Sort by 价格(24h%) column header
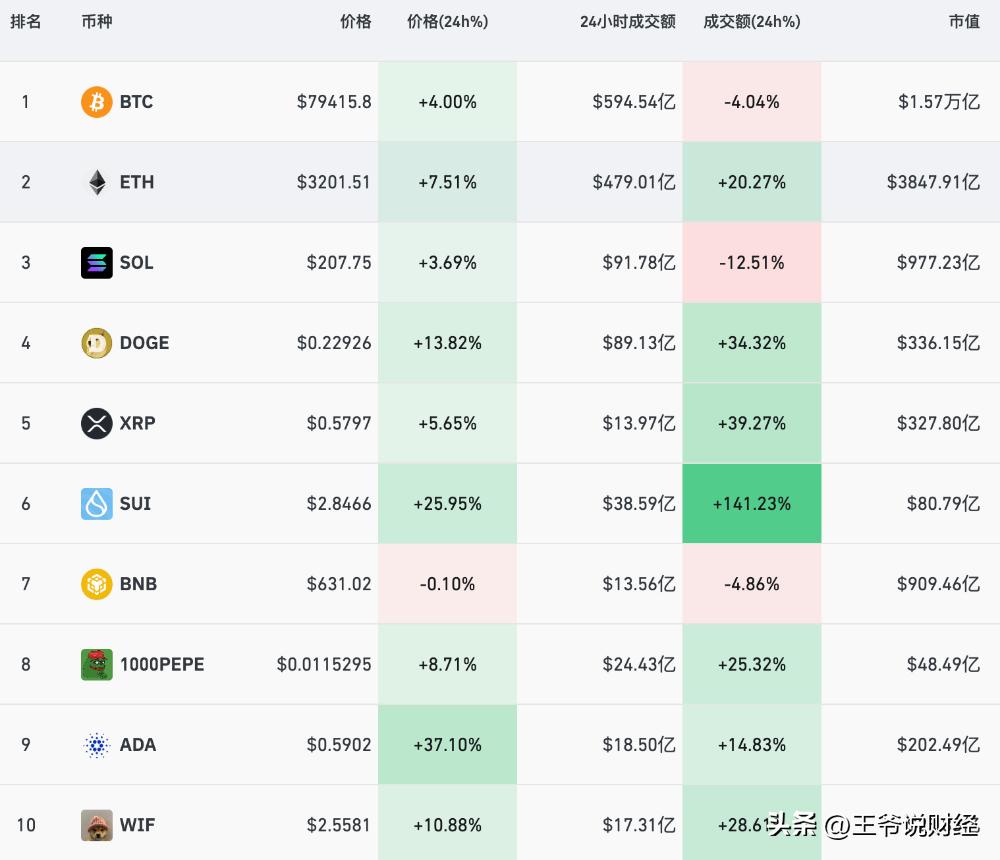 tap(448, 22)
